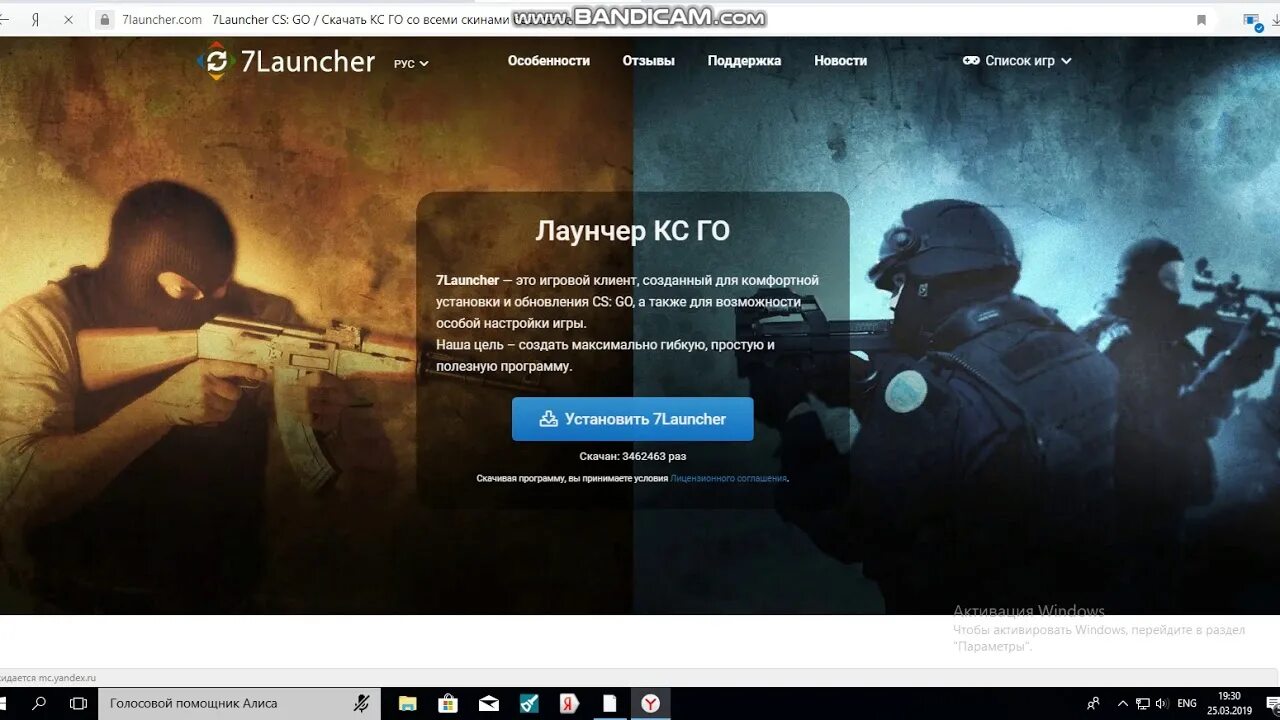Click the Скачан: 3462463 раз text
1280x720 pixels.
point(633,456)
